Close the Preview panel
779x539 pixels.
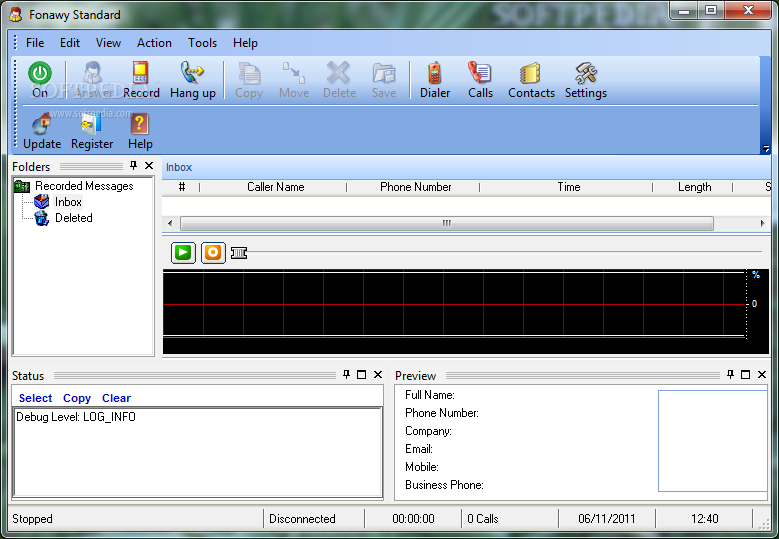click(762, 375)
